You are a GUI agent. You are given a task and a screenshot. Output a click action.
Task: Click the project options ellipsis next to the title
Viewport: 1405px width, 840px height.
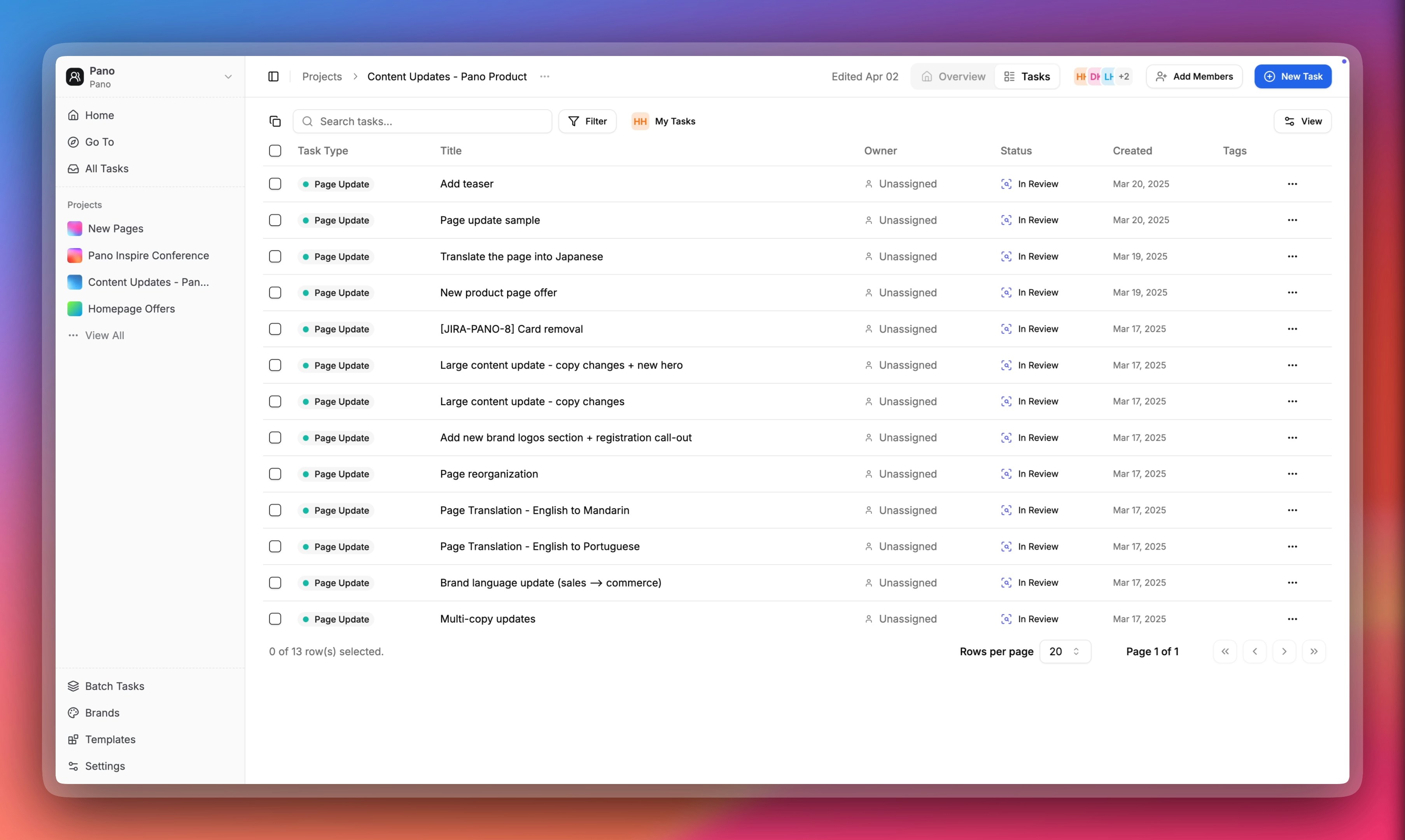pyautogui.click(x=544, y=76)
